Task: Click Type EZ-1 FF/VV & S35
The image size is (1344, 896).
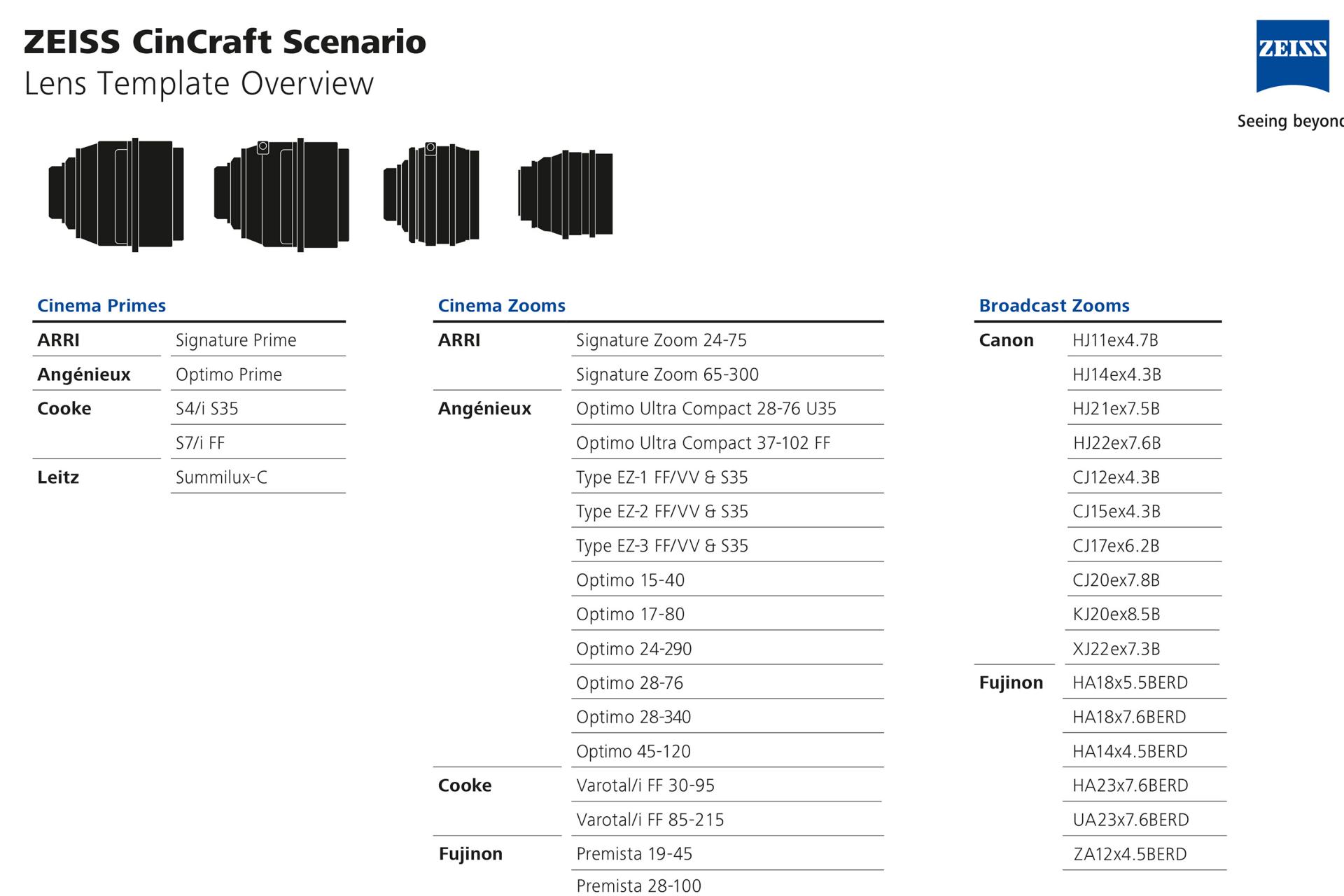Action: click(x=661, y=478)
